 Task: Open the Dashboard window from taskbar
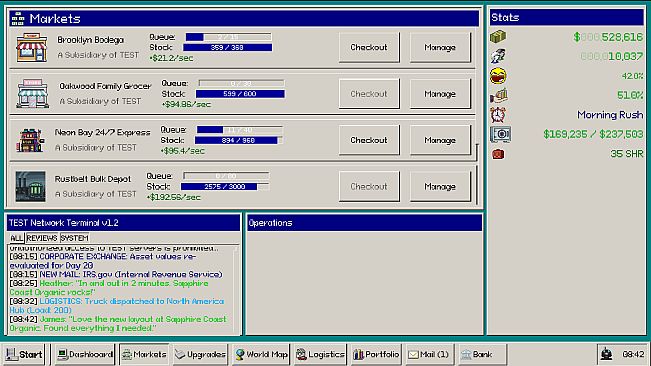(x=85, y=354)
